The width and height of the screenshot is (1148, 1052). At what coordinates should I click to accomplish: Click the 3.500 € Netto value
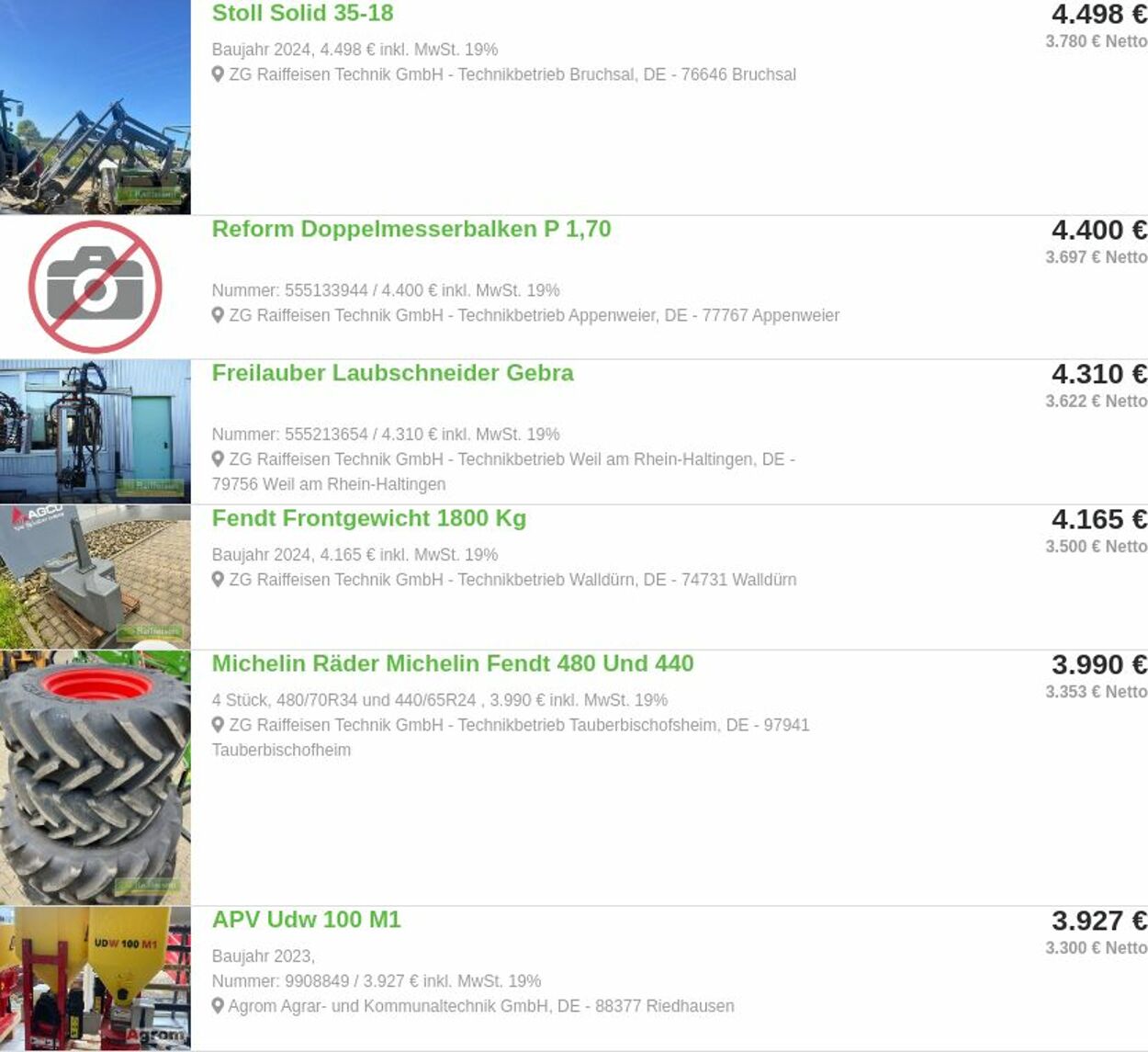point(1096,547)
